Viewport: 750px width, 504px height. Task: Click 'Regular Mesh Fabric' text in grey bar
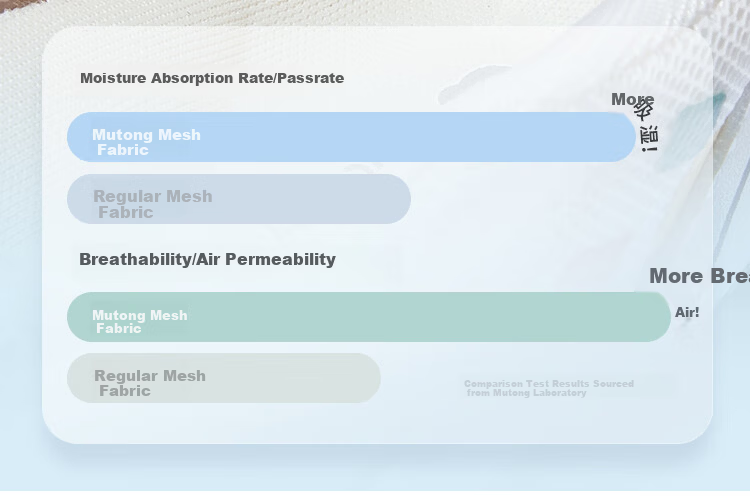(x=150, y=383)
